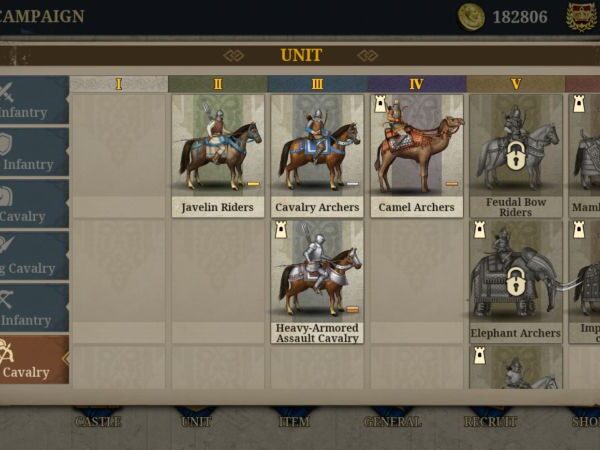Viewport: 600px width, 450px height.
Task: Open the CASTLE bottom navigation tab
Action: pyautogui.click(x=98, y=420)
